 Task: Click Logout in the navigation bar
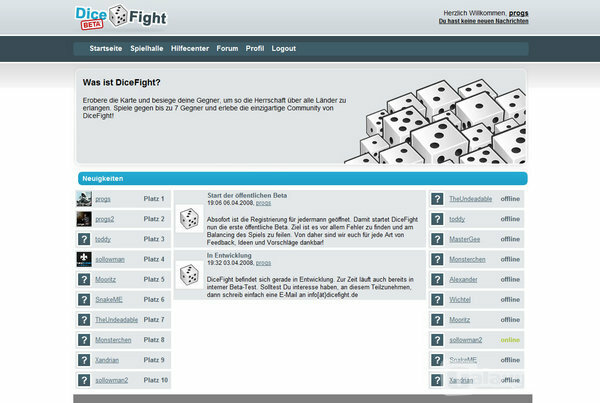pos(284,49)
